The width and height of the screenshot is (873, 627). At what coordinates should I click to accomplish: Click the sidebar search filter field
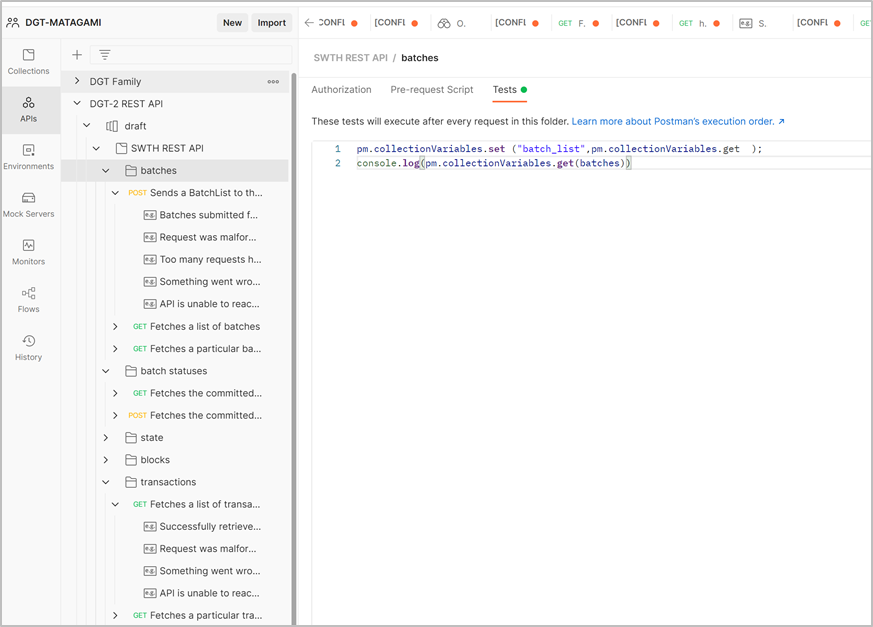[191, 55]
